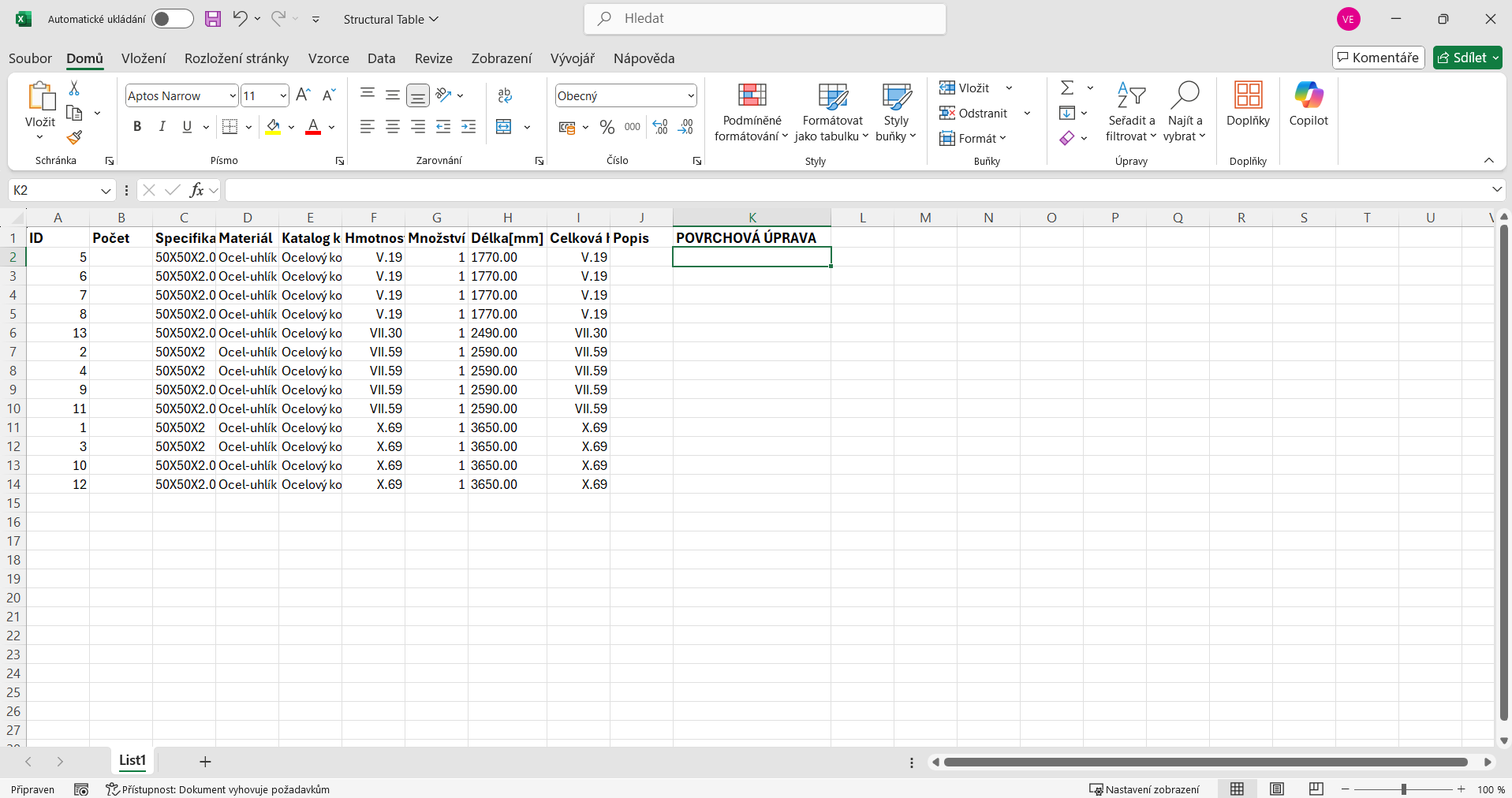Click Increase Decimal icon

(x=660, y=127)
